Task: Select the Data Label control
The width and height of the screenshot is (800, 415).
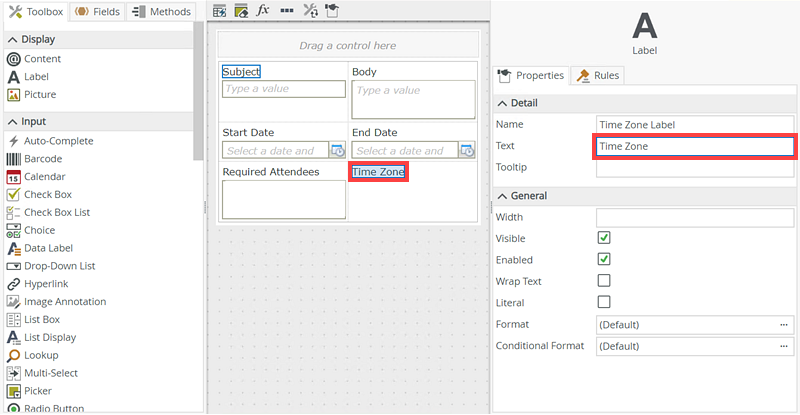Action: [40, 248]
